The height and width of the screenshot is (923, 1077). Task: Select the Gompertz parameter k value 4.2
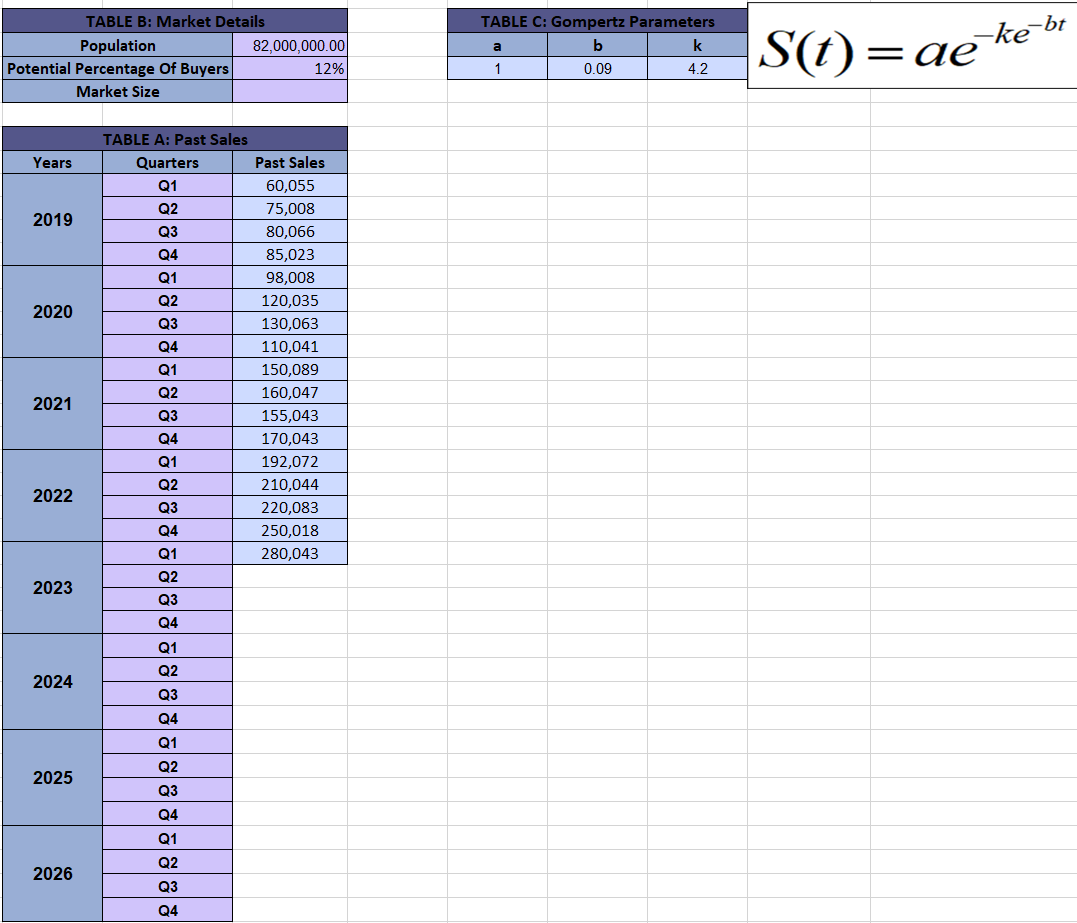697,68
